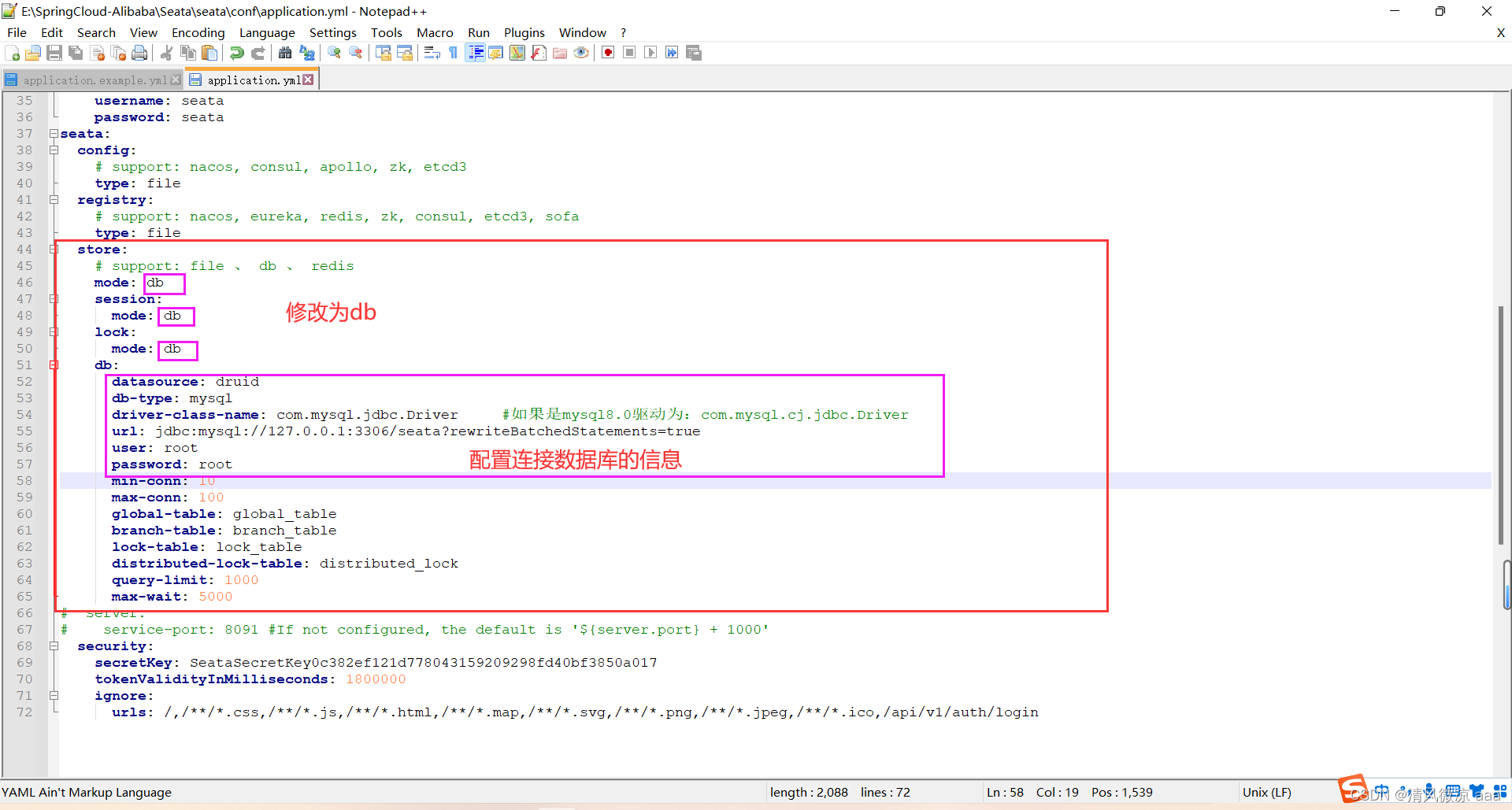Screen dimensions: 1512x810
Task: Close the application.yml tab
Action: pos(308,80)
